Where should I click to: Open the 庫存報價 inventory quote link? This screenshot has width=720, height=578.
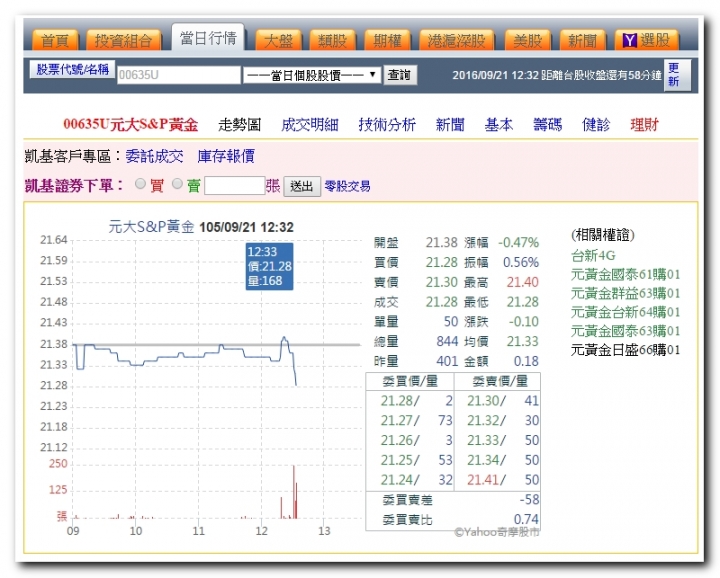point(226,156)
